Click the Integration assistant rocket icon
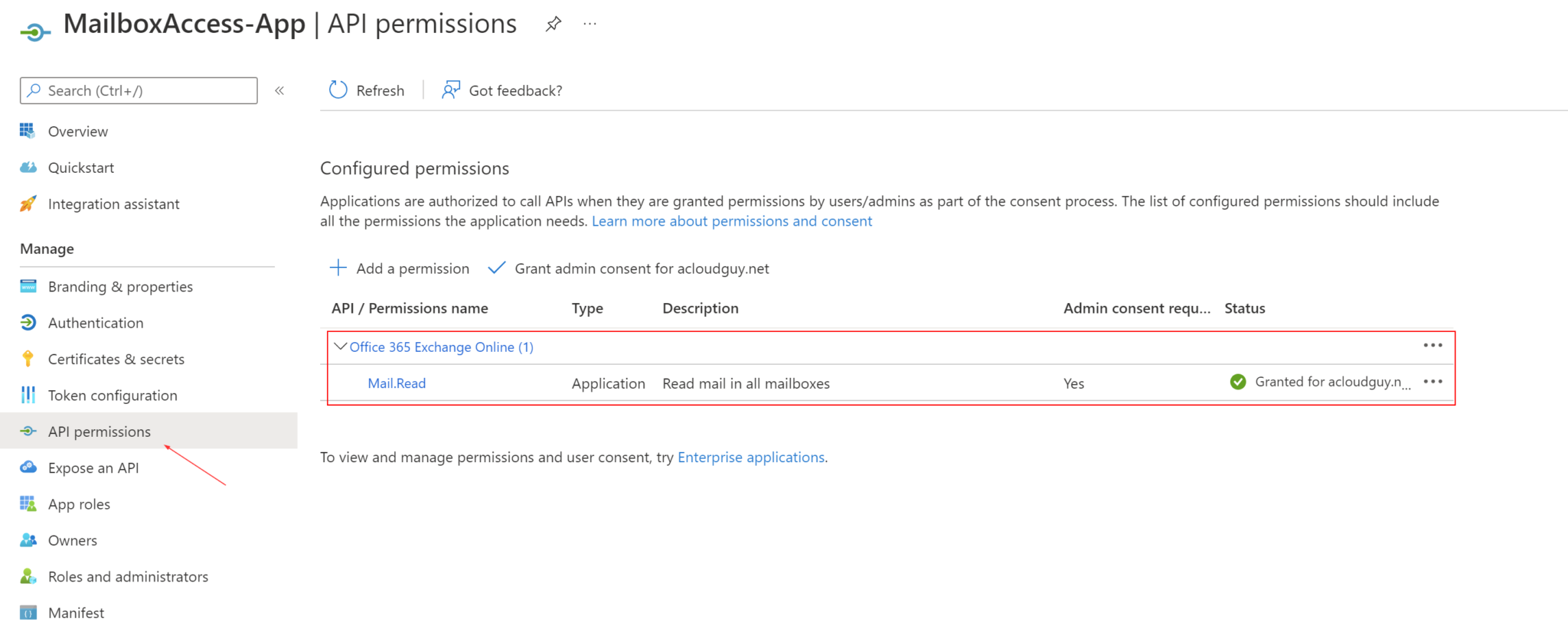The height and width of the screenshot is (635, 1568). [28, 204]
